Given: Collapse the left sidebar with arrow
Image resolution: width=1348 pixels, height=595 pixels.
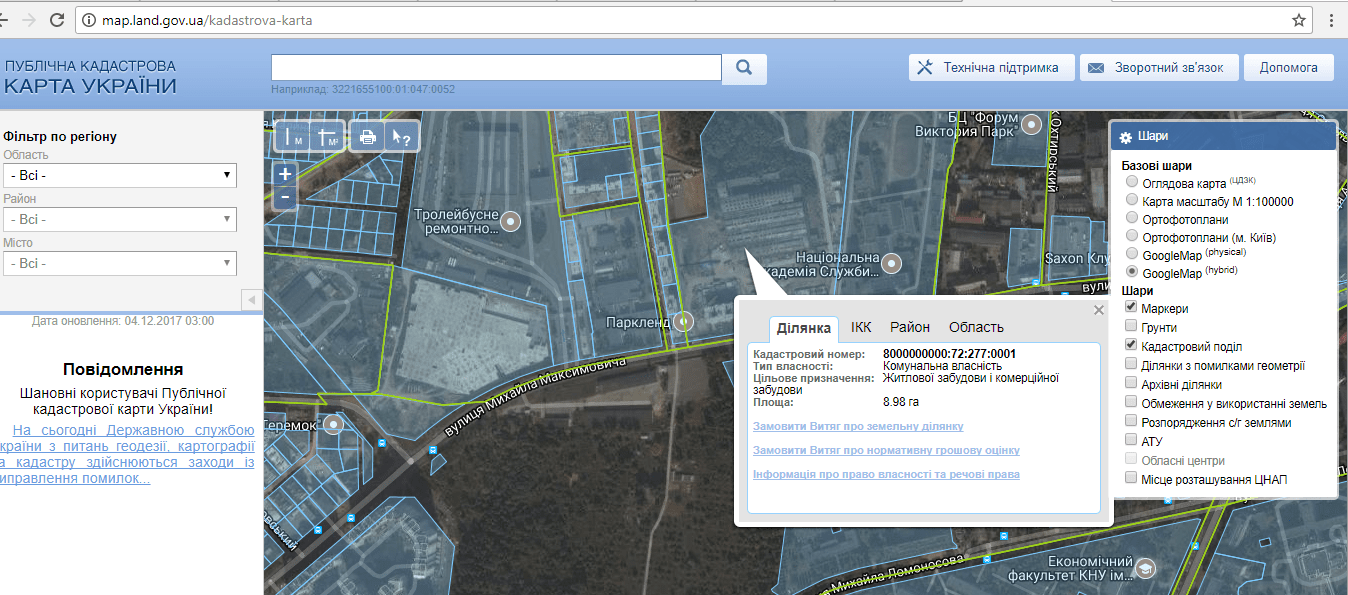Looking at the screenshot, I should point(252,300).
